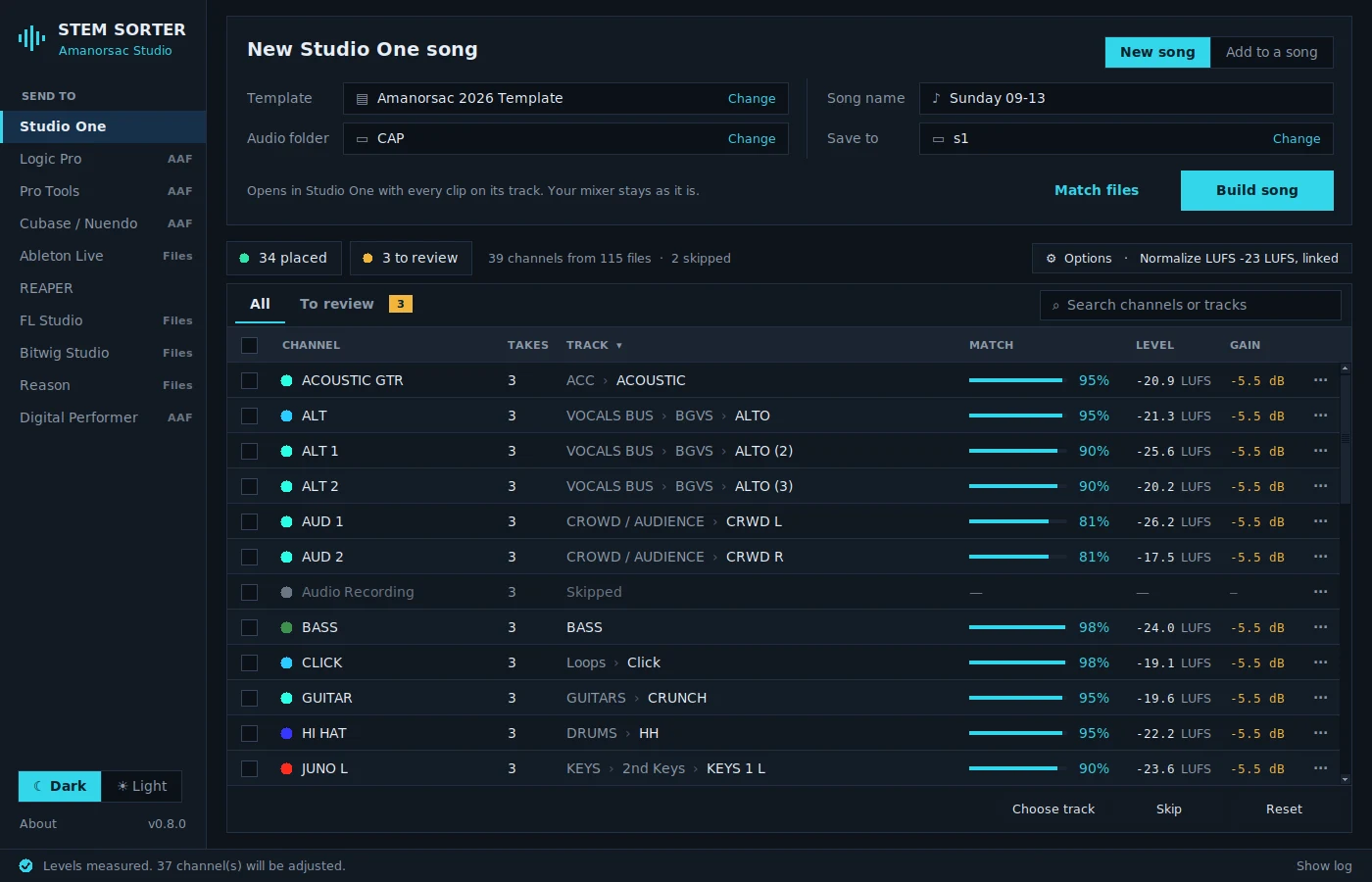The width and height of the screenshot is (1372, 882).
Task: Select Ableton Live destination
Action: (x=103, y=256)
